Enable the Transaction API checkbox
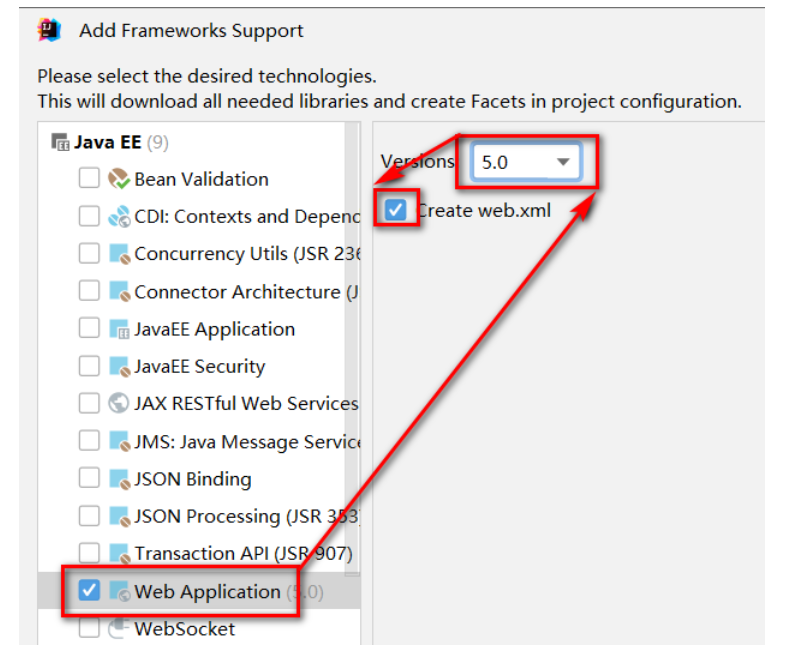This screenshot has height=660, width=801. 89,553
